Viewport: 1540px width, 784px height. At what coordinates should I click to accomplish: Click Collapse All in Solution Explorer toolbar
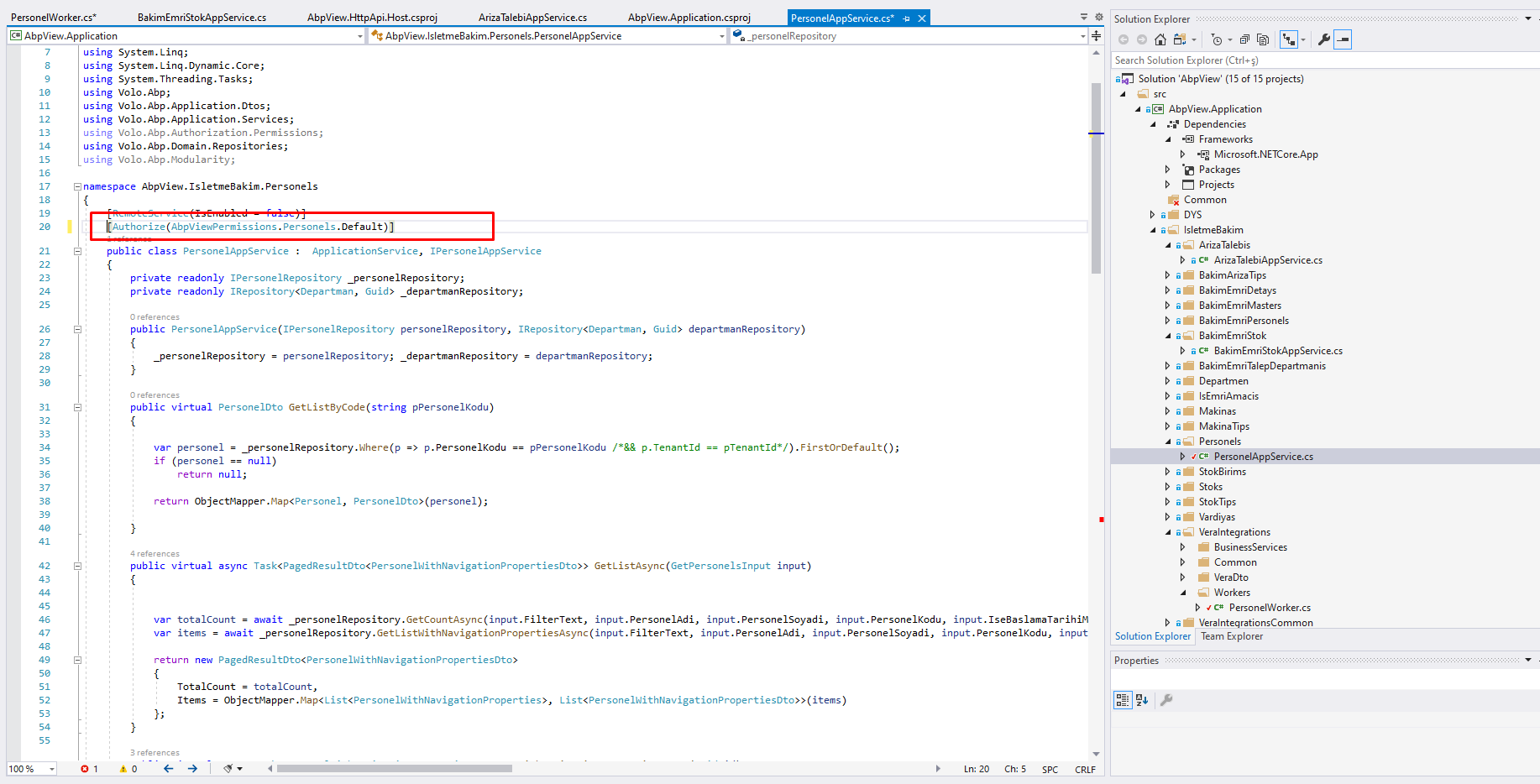pos(1244,39)
